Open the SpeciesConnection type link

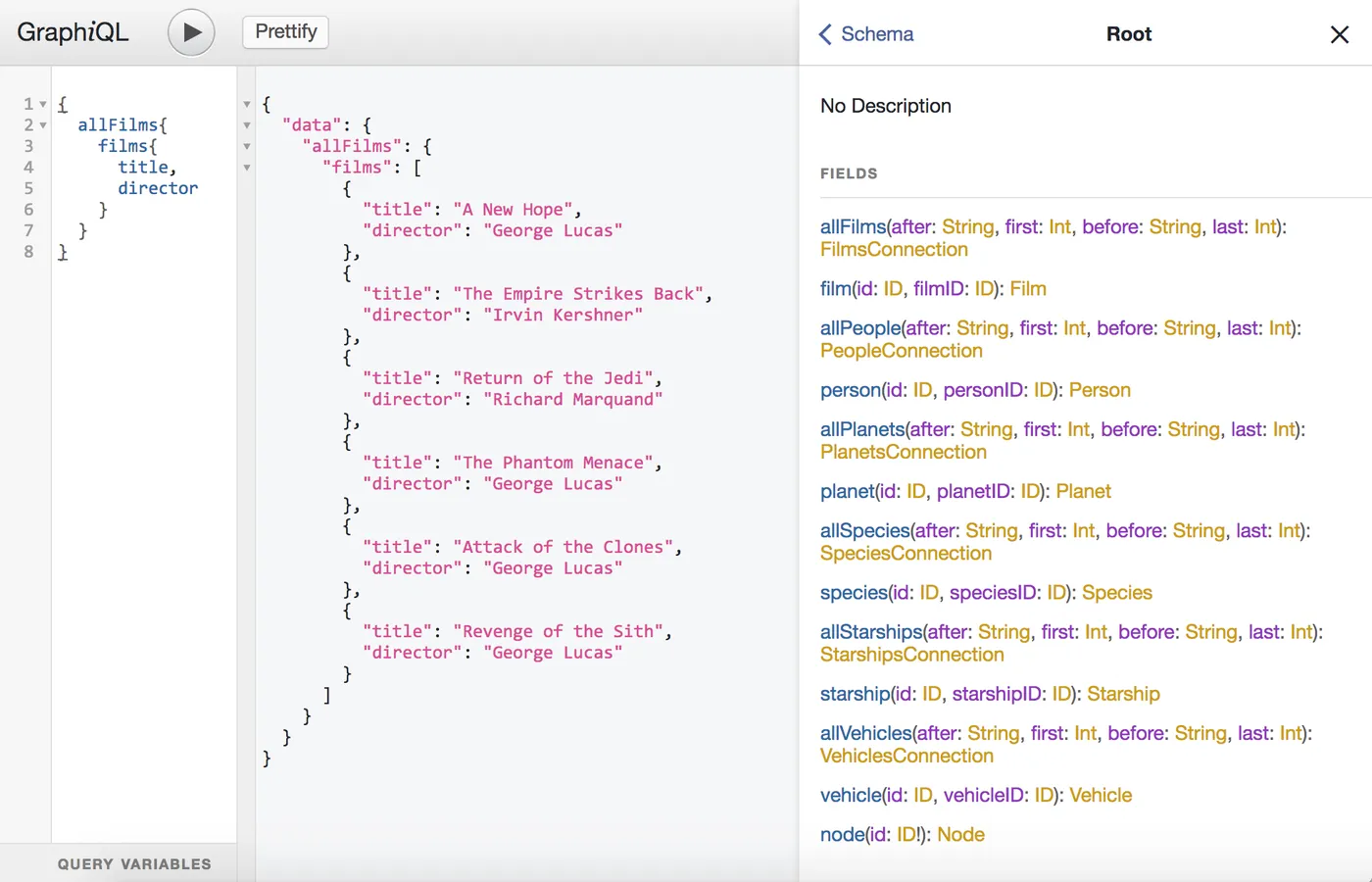pos(906,554)
